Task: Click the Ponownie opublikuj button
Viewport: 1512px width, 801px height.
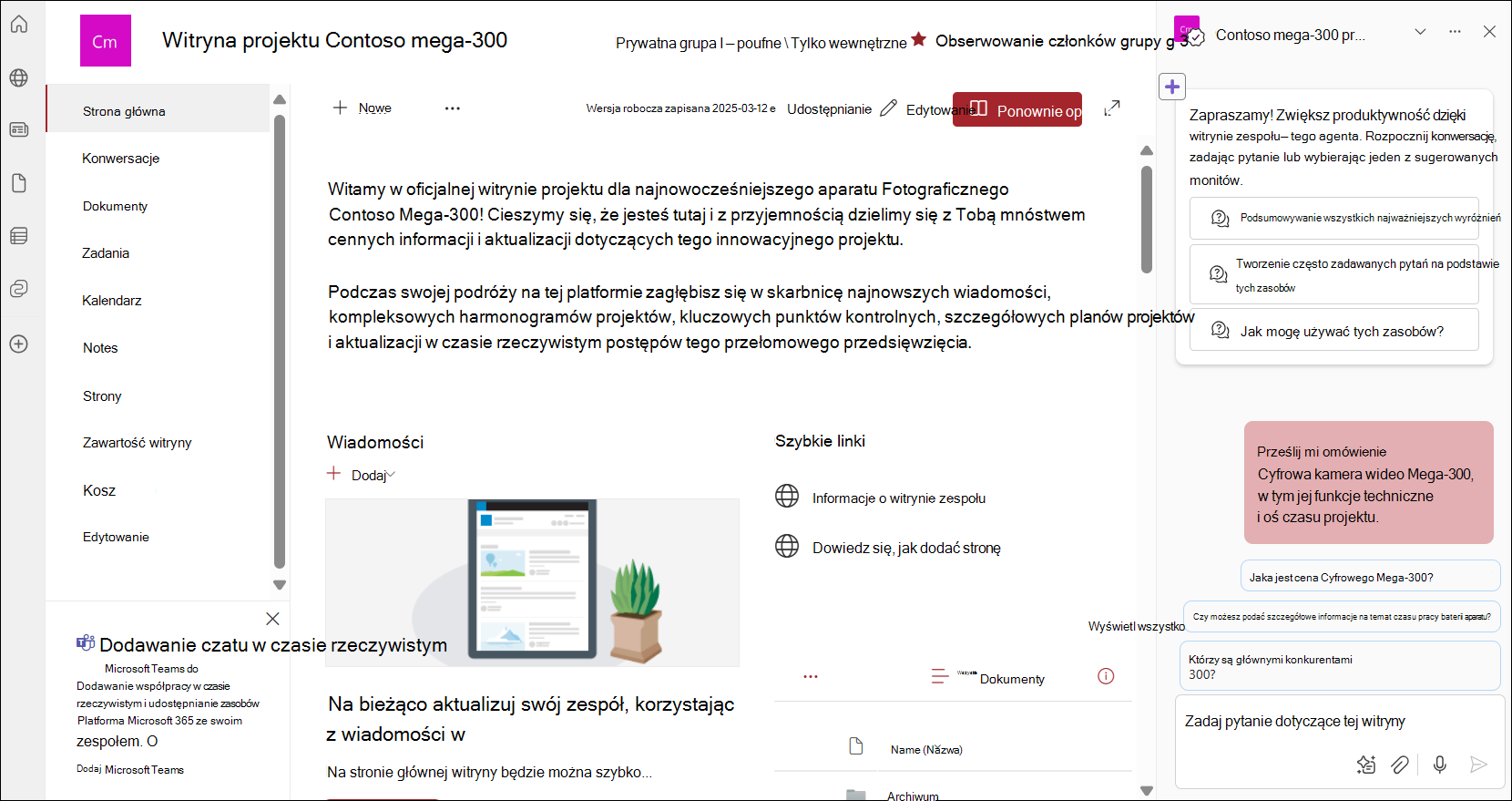Action: tap(1017, 109)
